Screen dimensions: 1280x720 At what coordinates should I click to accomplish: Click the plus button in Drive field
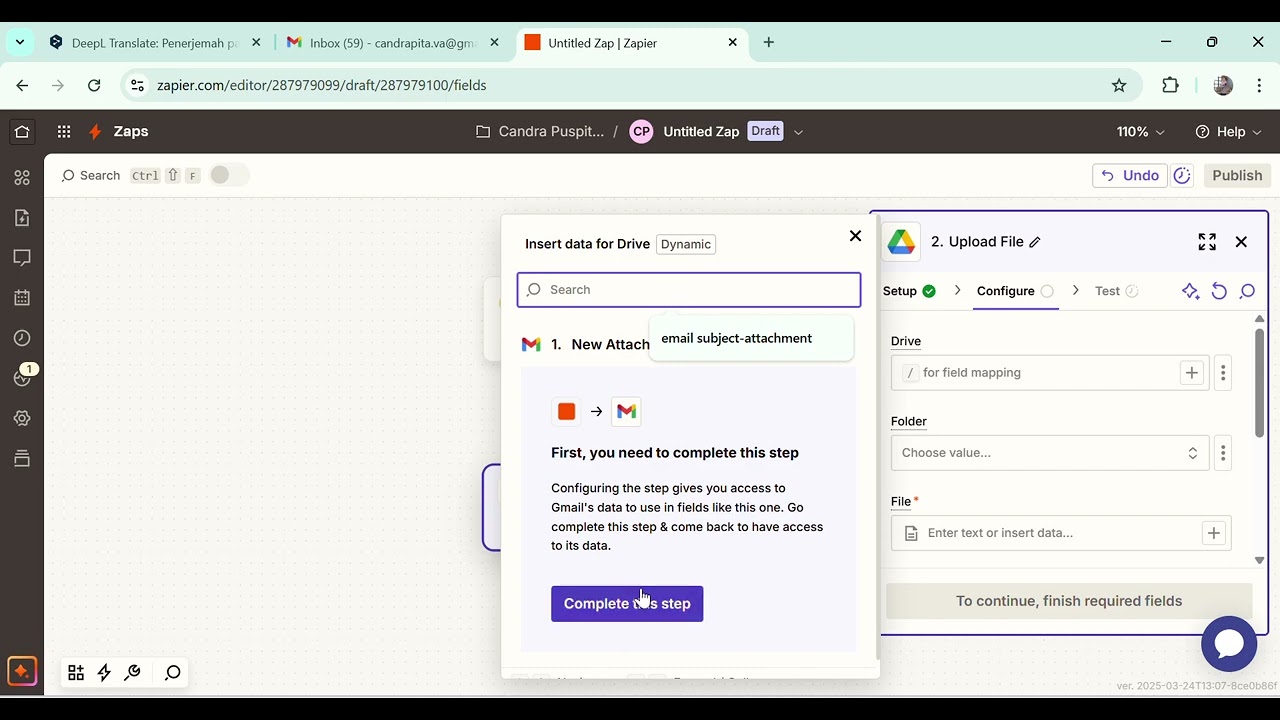pos(1191,373)
